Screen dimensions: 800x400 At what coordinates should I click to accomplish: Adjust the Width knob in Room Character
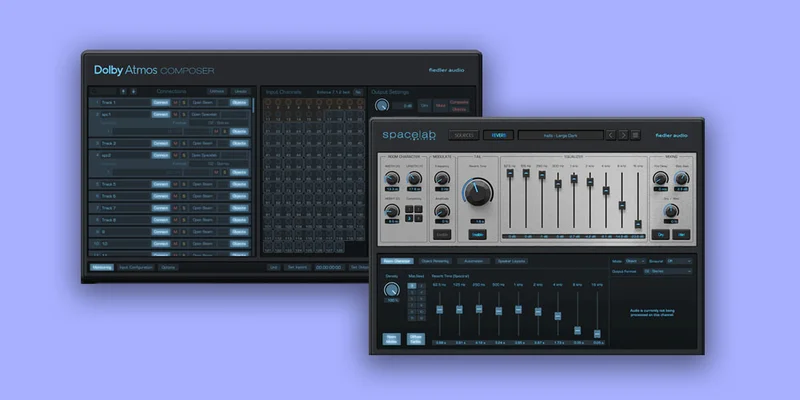392,179
